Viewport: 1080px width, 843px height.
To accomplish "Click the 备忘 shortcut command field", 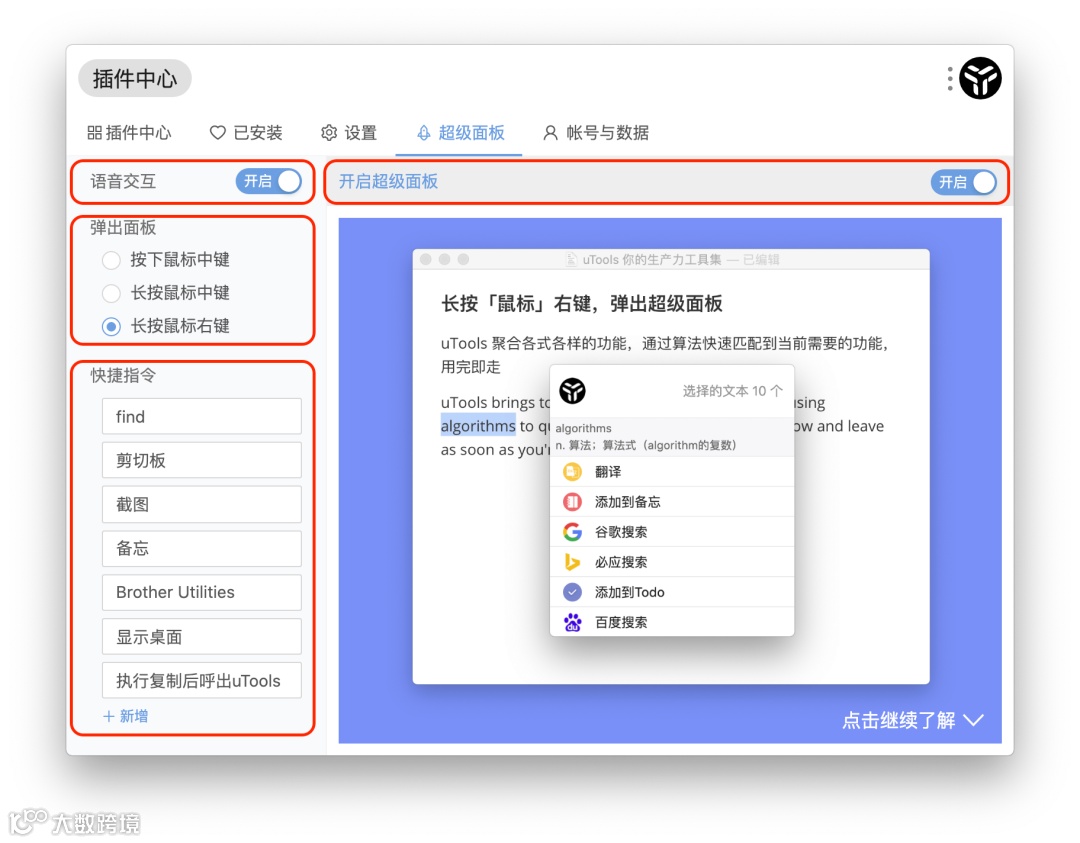I will coord(202,548).
